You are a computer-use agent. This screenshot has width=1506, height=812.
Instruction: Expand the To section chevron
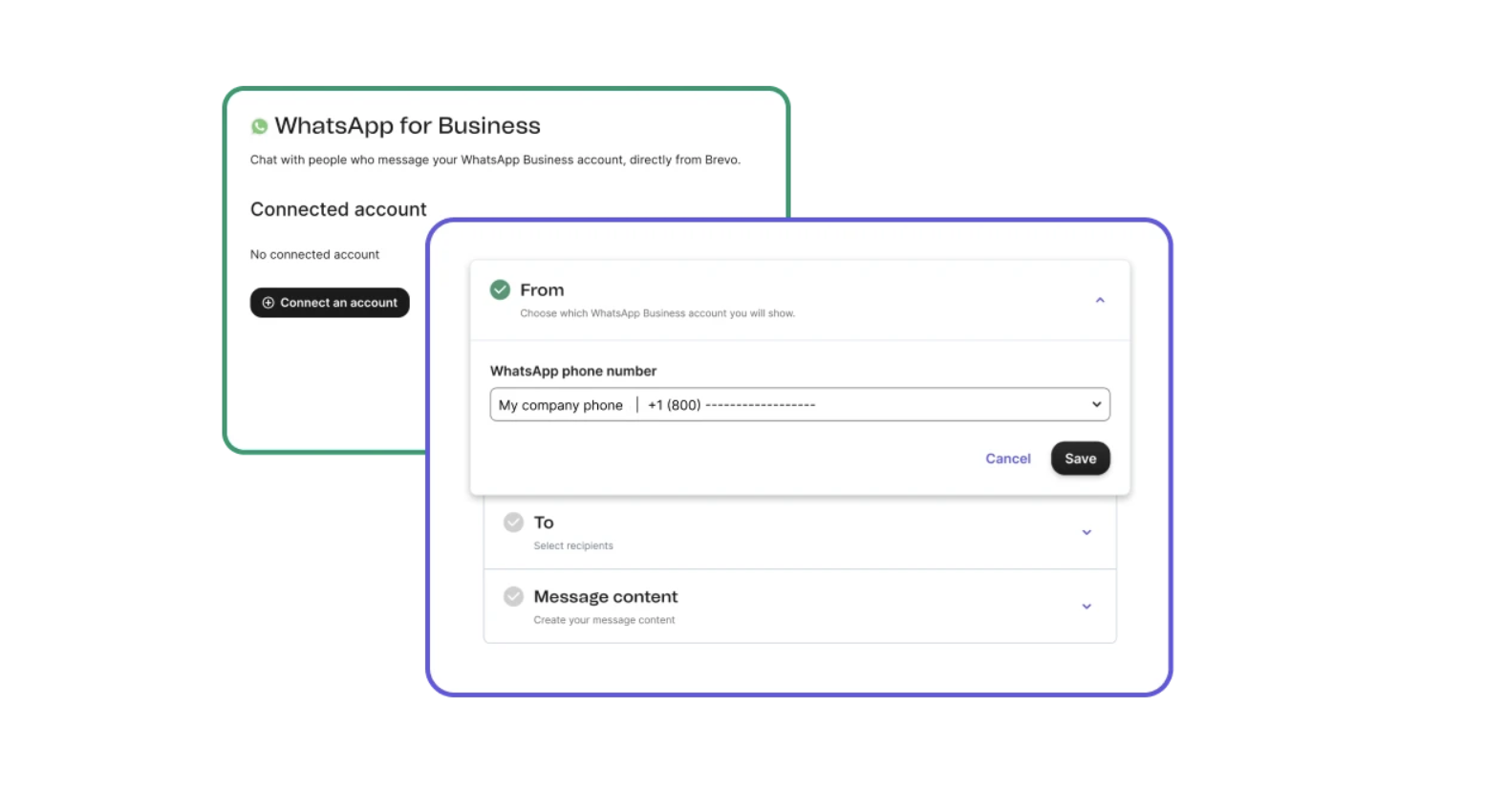(x=1086, y=532)
